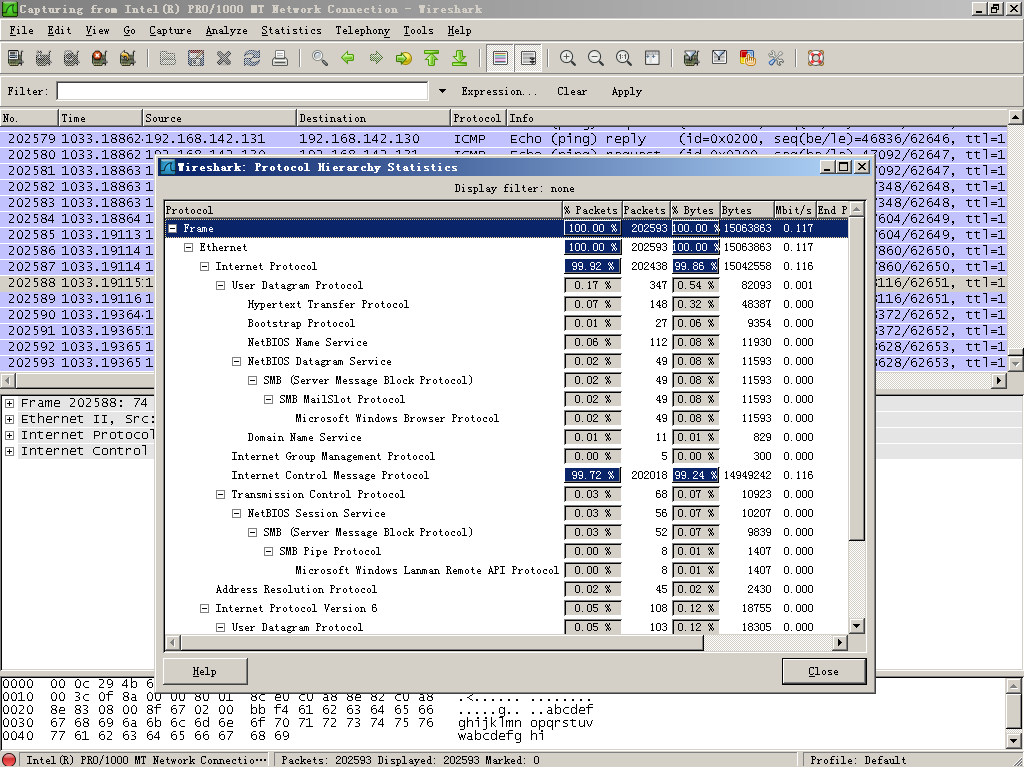
Task: Find a packet with magnifier icon
Action: 320,58
